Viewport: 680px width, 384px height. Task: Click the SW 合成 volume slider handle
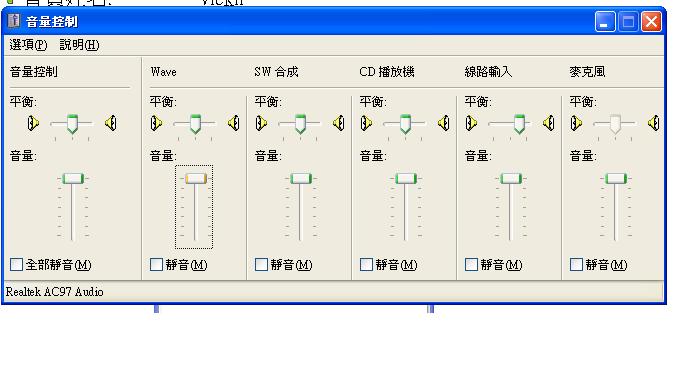pos(301,178)
